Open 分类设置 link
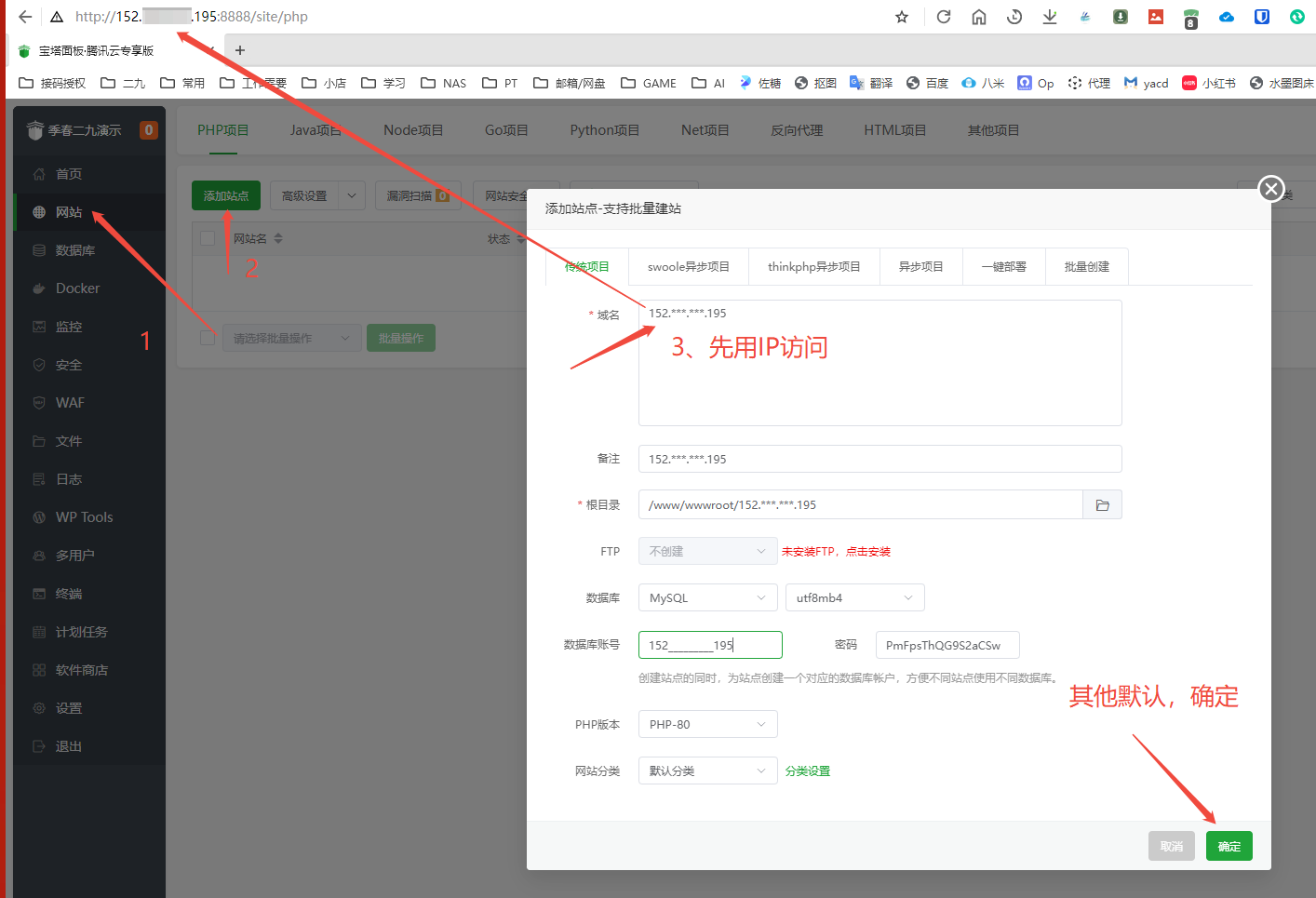This screenshot has height=898, width=1316. [x=807, y=771]
